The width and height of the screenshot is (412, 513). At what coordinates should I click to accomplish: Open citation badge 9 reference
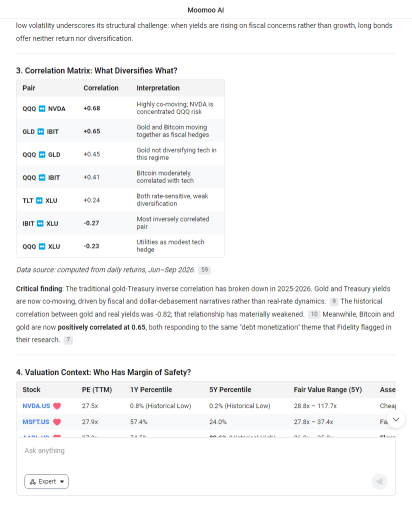pyautogui.click(x=334, y=301)
